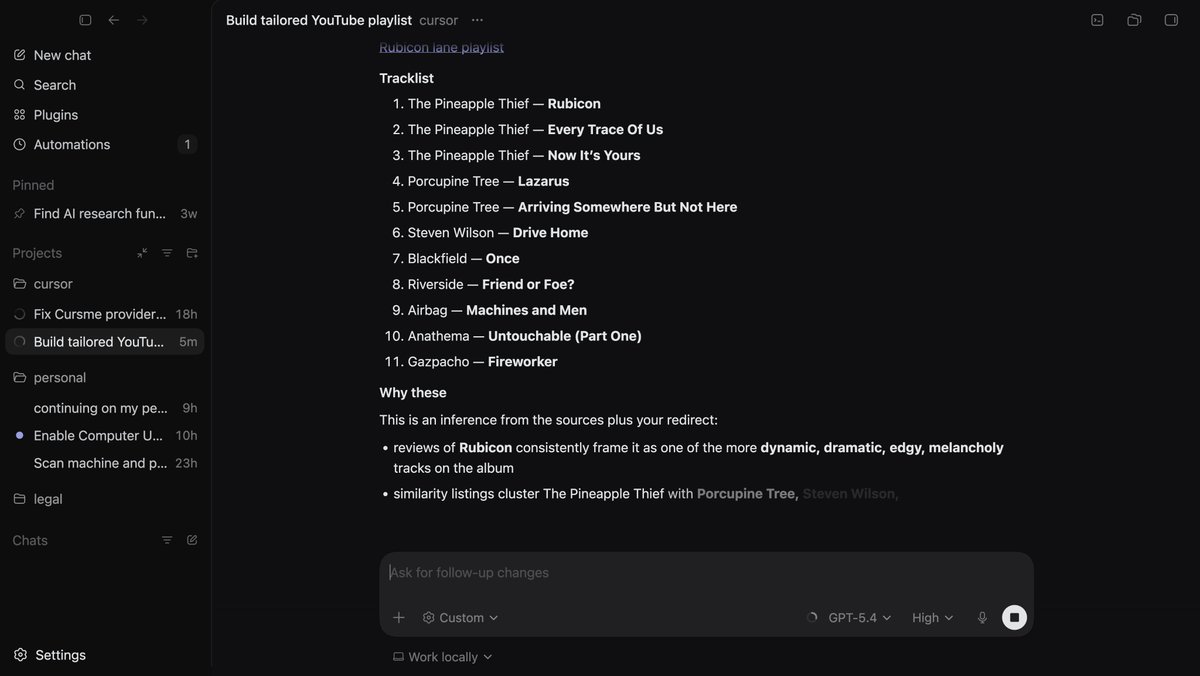Toggle the sidebar panel icon

click(x=85, y=20)
